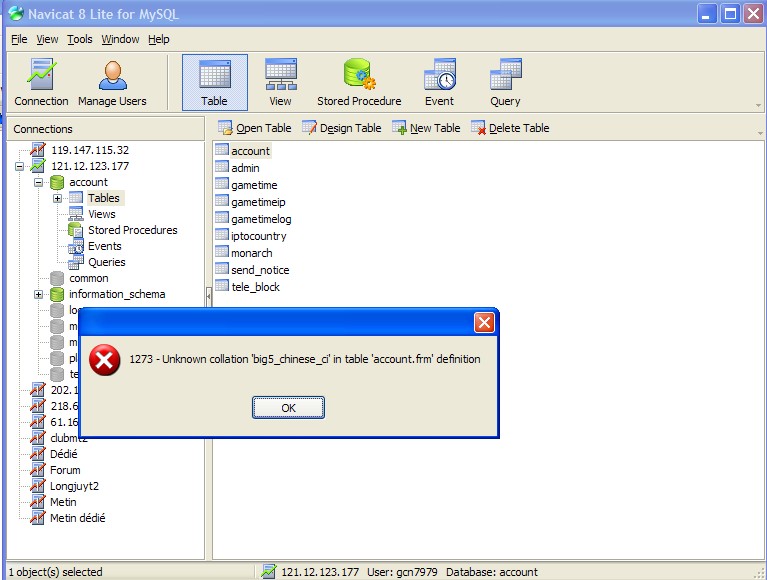Click Delete Table button

[510, 128]
